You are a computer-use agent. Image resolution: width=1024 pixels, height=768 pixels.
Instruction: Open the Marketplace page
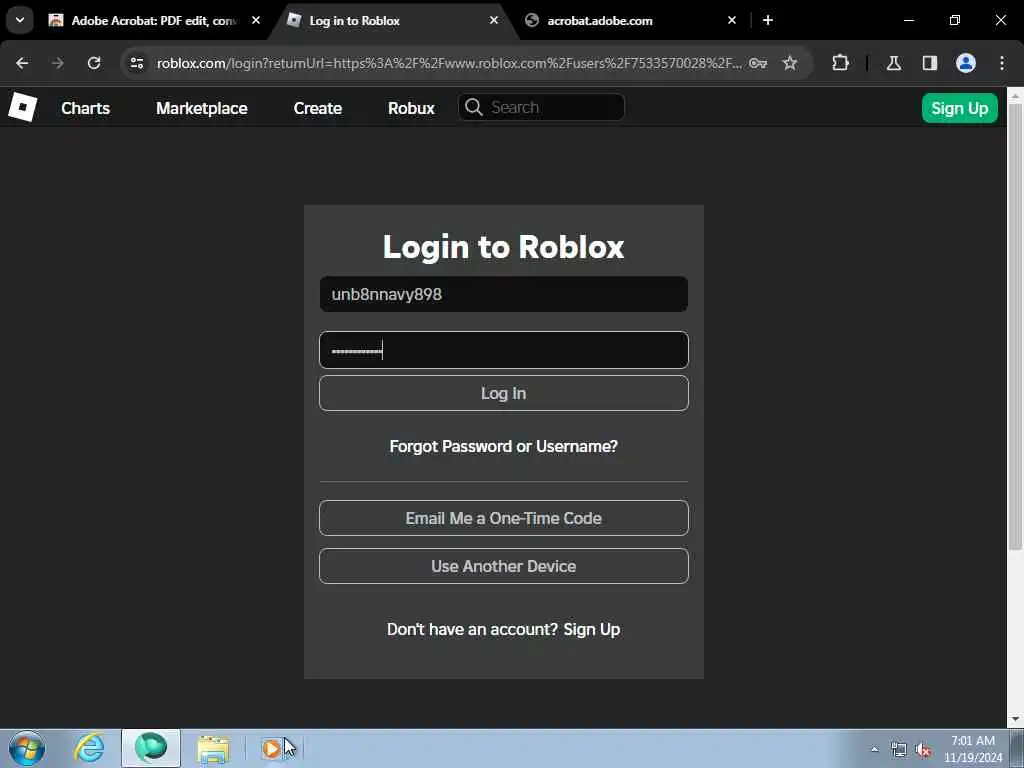click(x=201, y=108)
